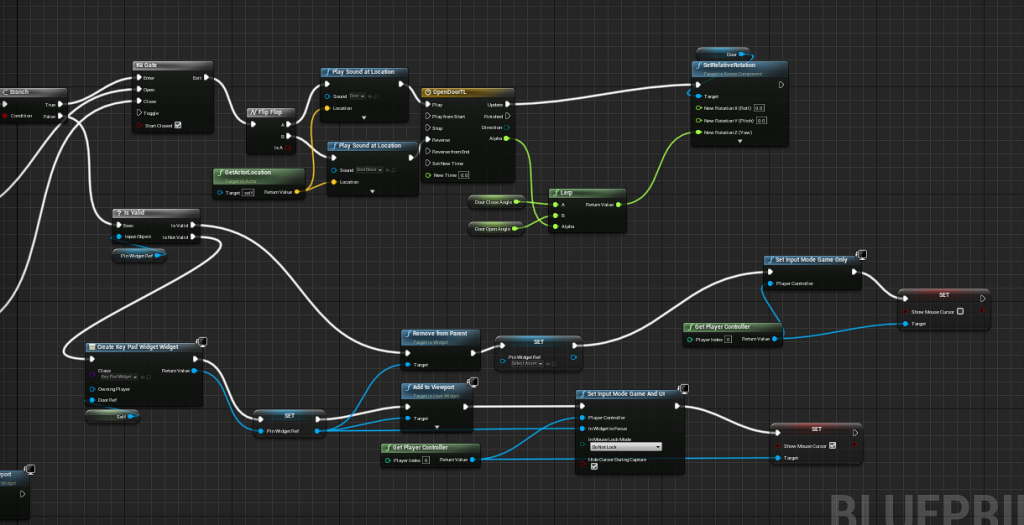Click the Door Close Angle variable node
1024x525 pixels.
pyautogui.click(x=493, y=202)
